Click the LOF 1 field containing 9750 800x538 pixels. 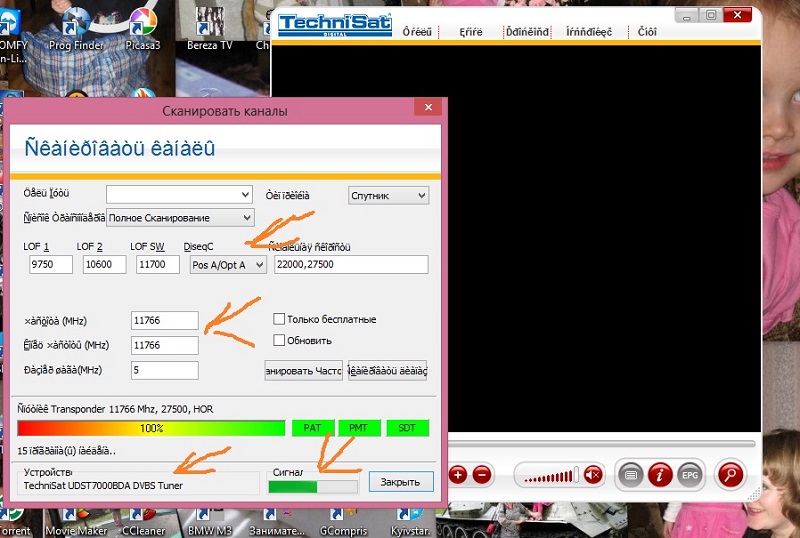(x=51, y=264)
